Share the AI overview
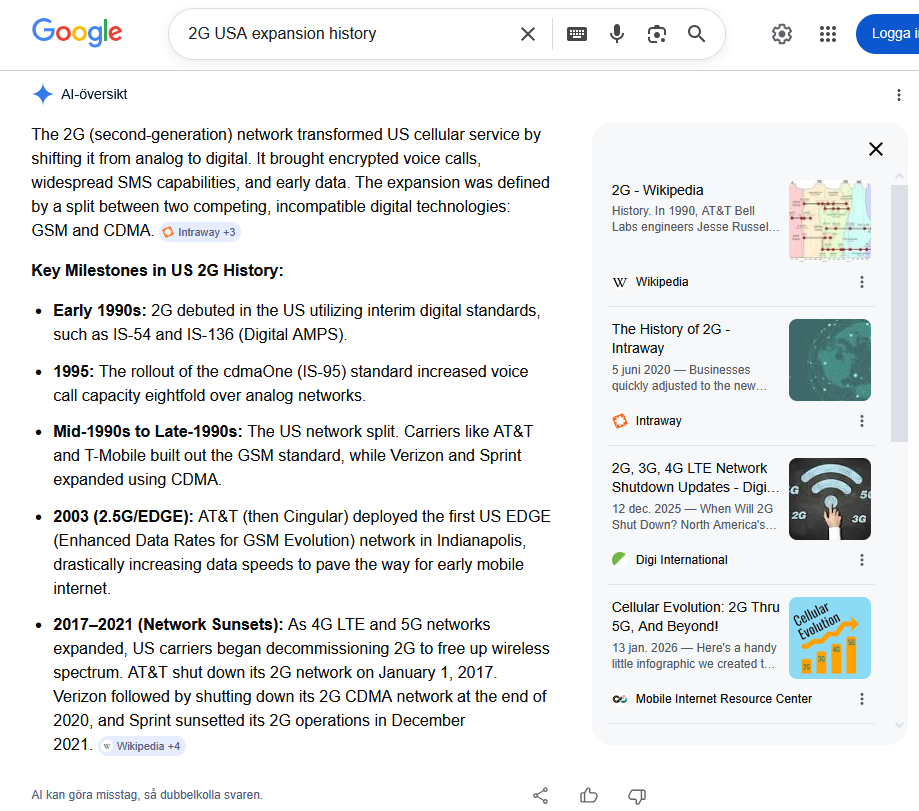Image resolution: width=919 pixels, height=811 pixels. coord(540,796)
